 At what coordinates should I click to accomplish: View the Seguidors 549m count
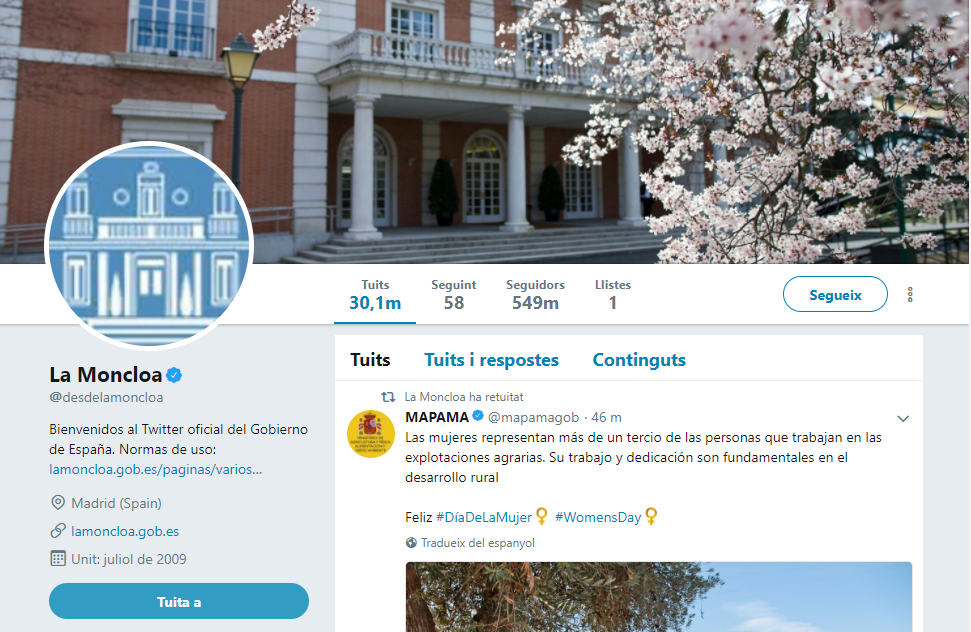click(x=535, y=295)
